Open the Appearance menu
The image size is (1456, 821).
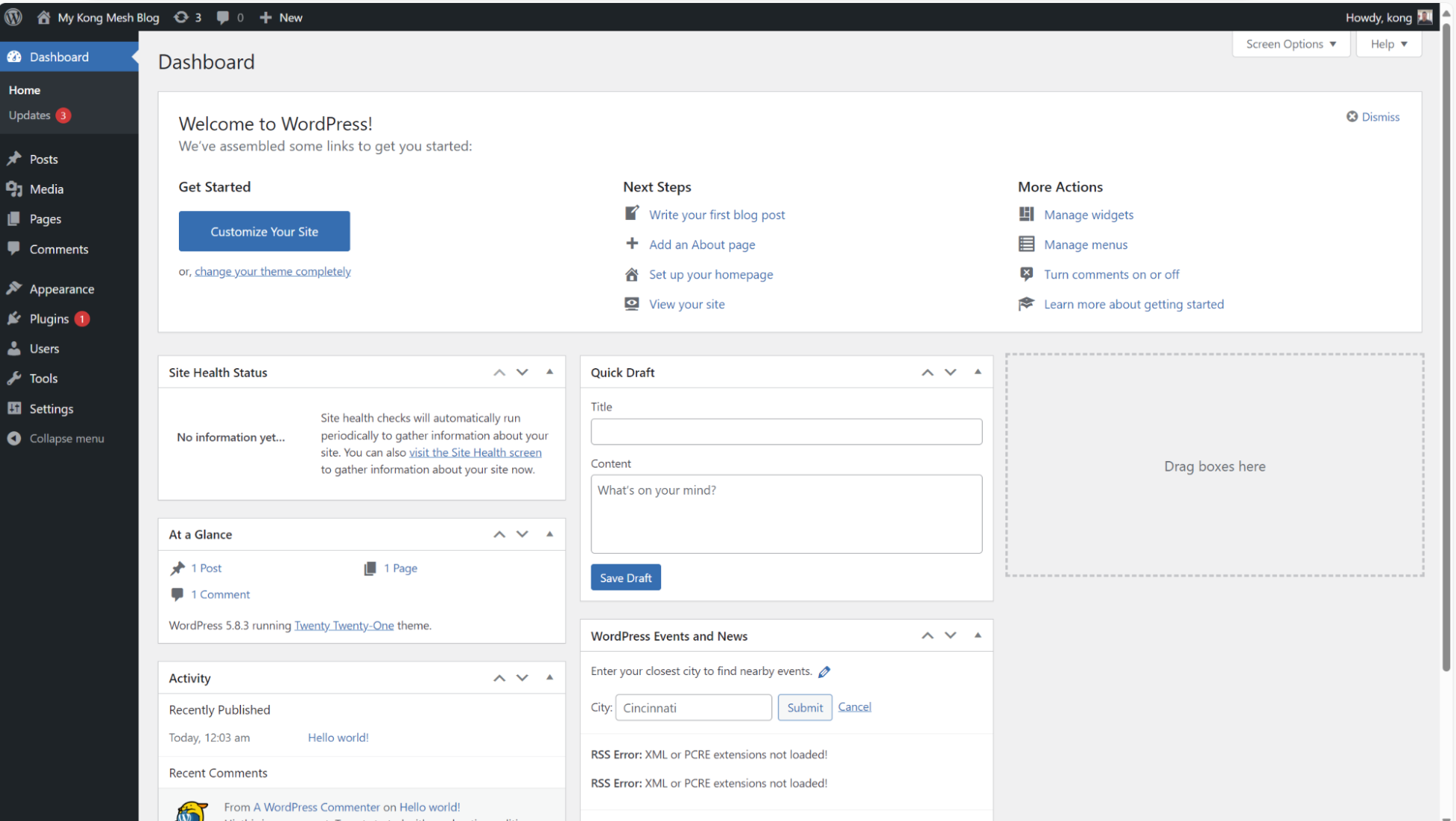61,289
